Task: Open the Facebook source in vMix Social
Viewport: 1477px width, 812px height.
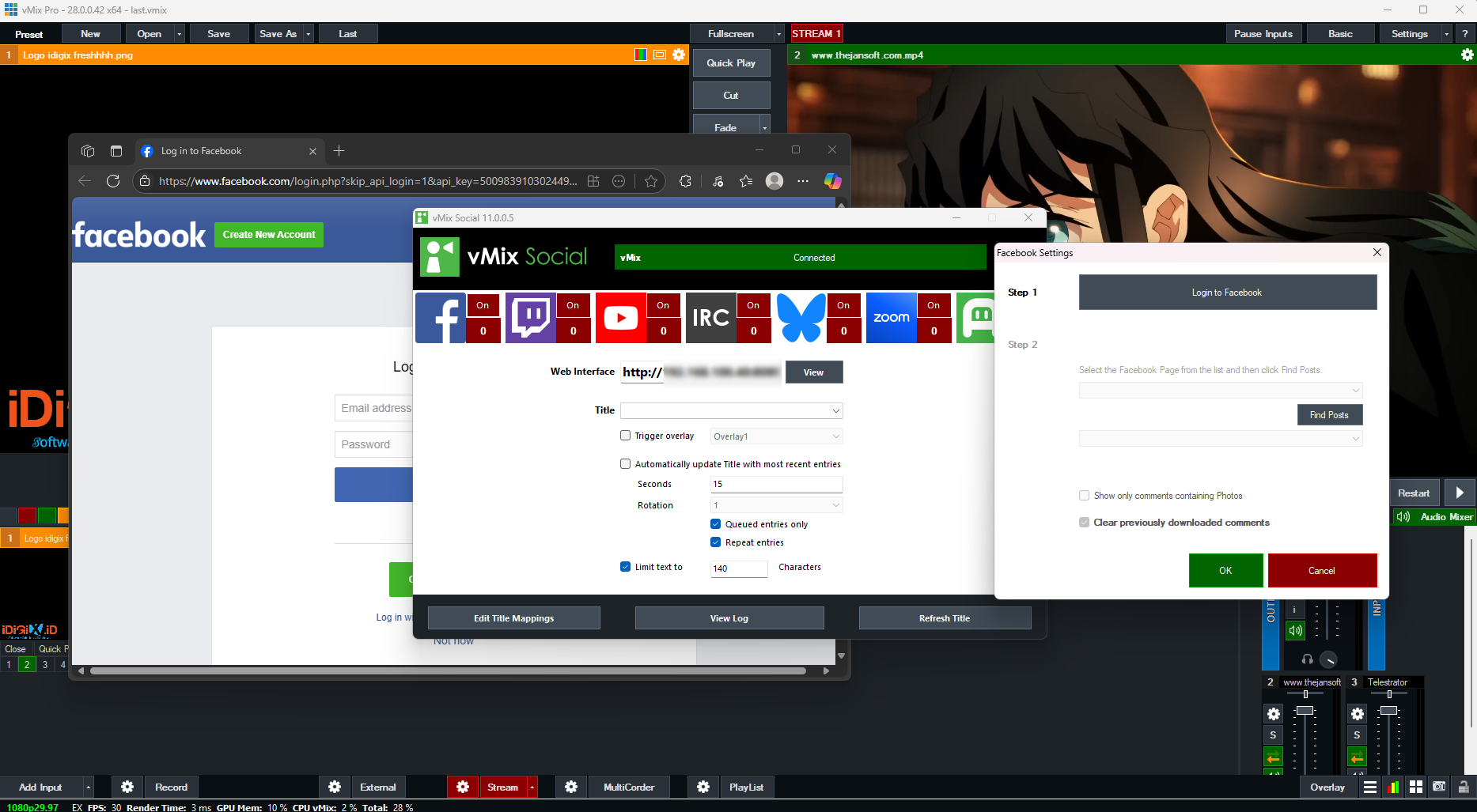Action: click(441, 317)
